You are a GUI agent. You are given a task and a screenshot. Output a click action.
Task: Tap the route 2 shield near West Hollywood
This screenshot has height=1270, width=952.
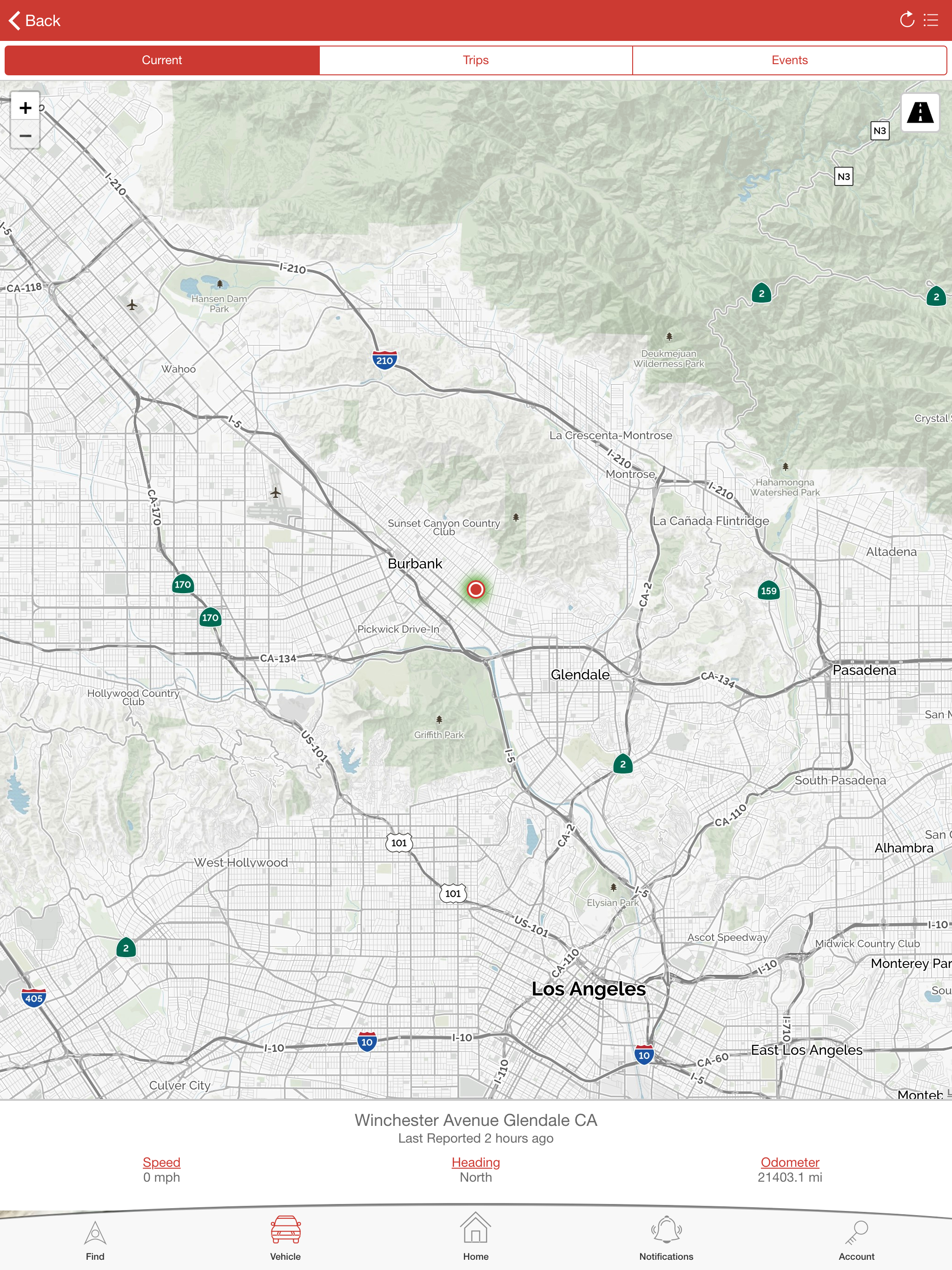[126, 948]
